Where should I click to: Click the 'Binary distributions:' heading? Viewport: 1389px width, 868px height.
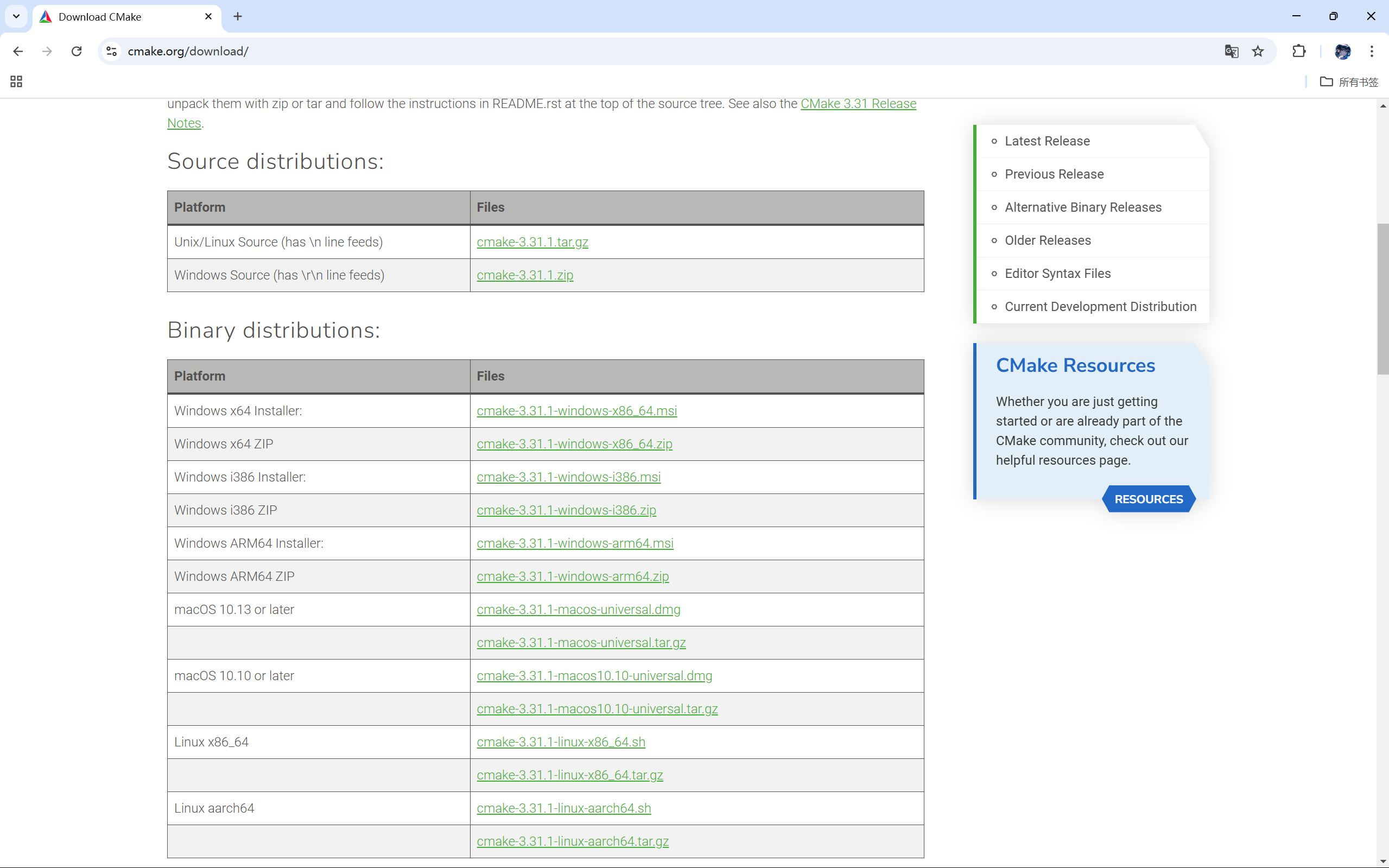coord(273,330)
